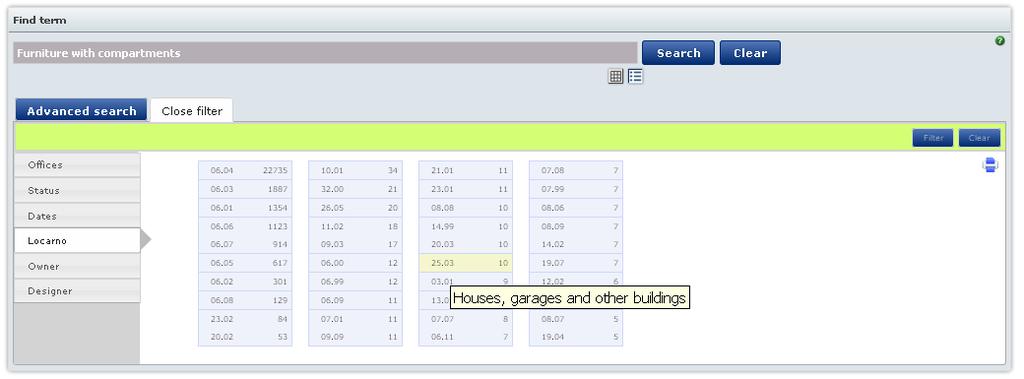Select the Status filter category

[77, 190]
